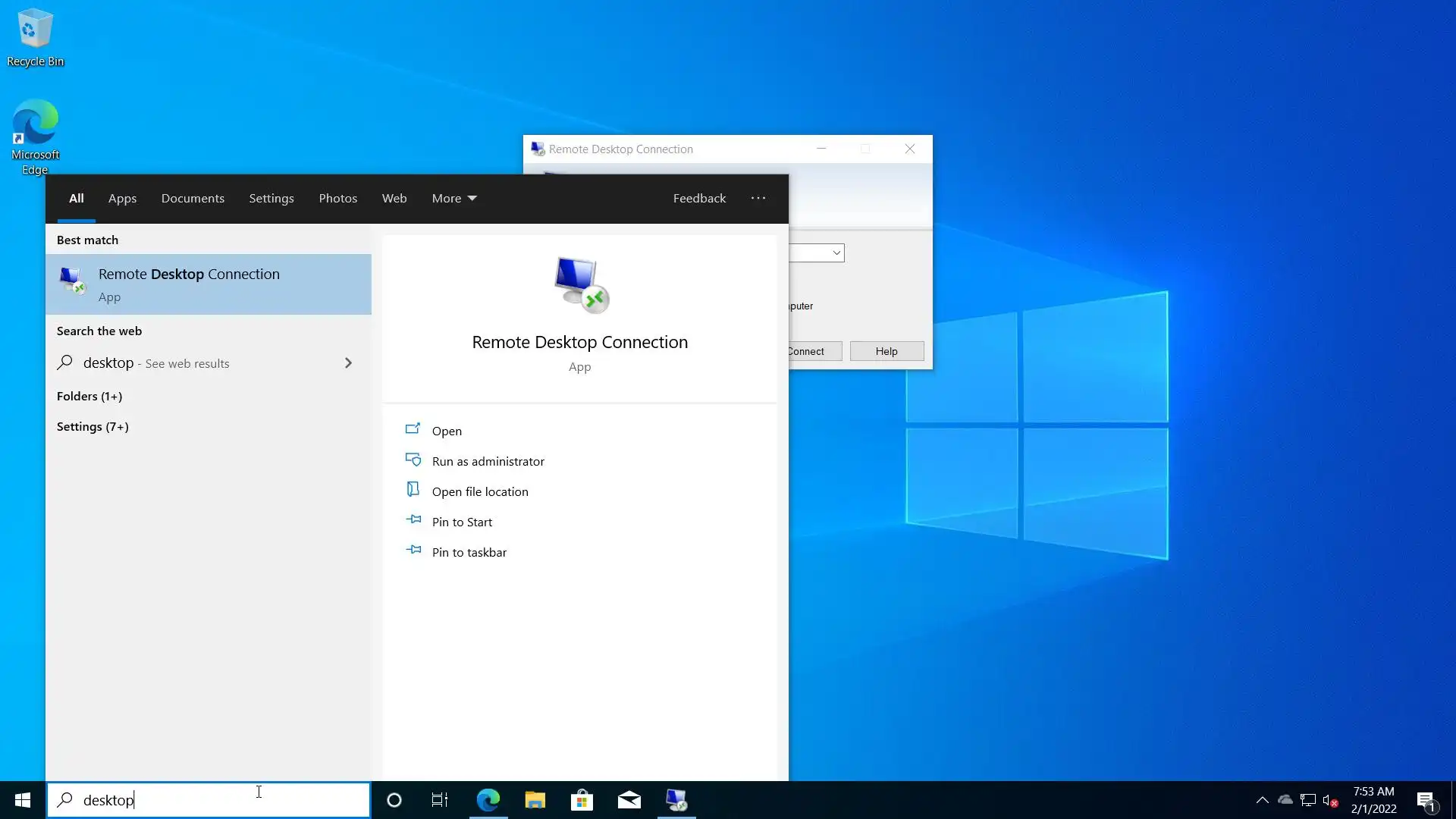
Task: Choose Run as administrator
Action: pos(488,461)
